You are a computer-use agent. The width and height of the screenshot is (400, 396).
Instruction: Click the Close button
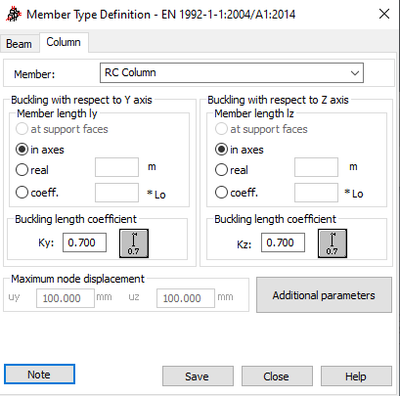[x=277, y=376]
